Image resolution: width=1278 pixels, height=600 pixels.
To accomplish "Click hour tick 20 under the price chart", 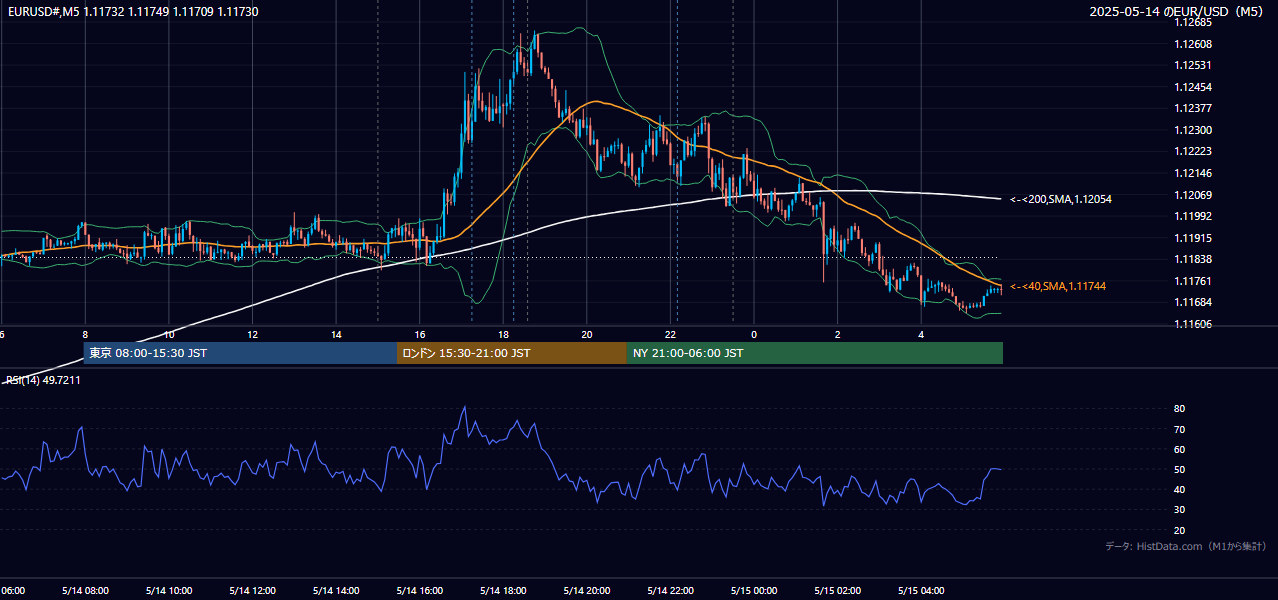I will [587, 334].
